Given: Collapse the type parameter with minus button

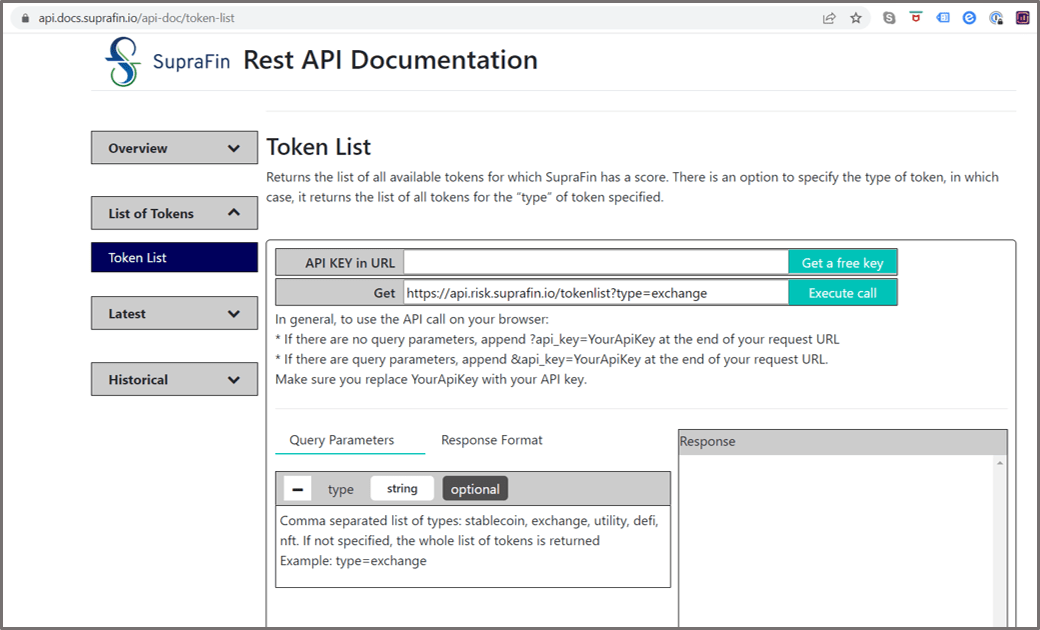Looking at the screenshot, I should click(297, 489).
